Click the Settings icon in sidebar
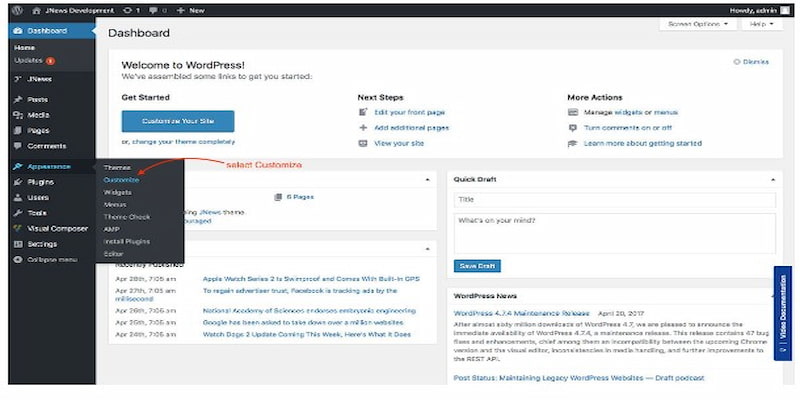Screen dimensions: 800x400 (18, 244)
